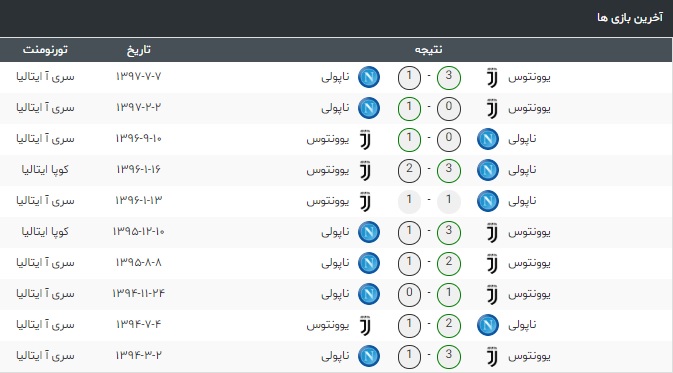Click green-circled score 3 in the ۱۳۹۷-۷-۷ row
This screenshot has width=673, height=373.
click(x=449, y=78)
